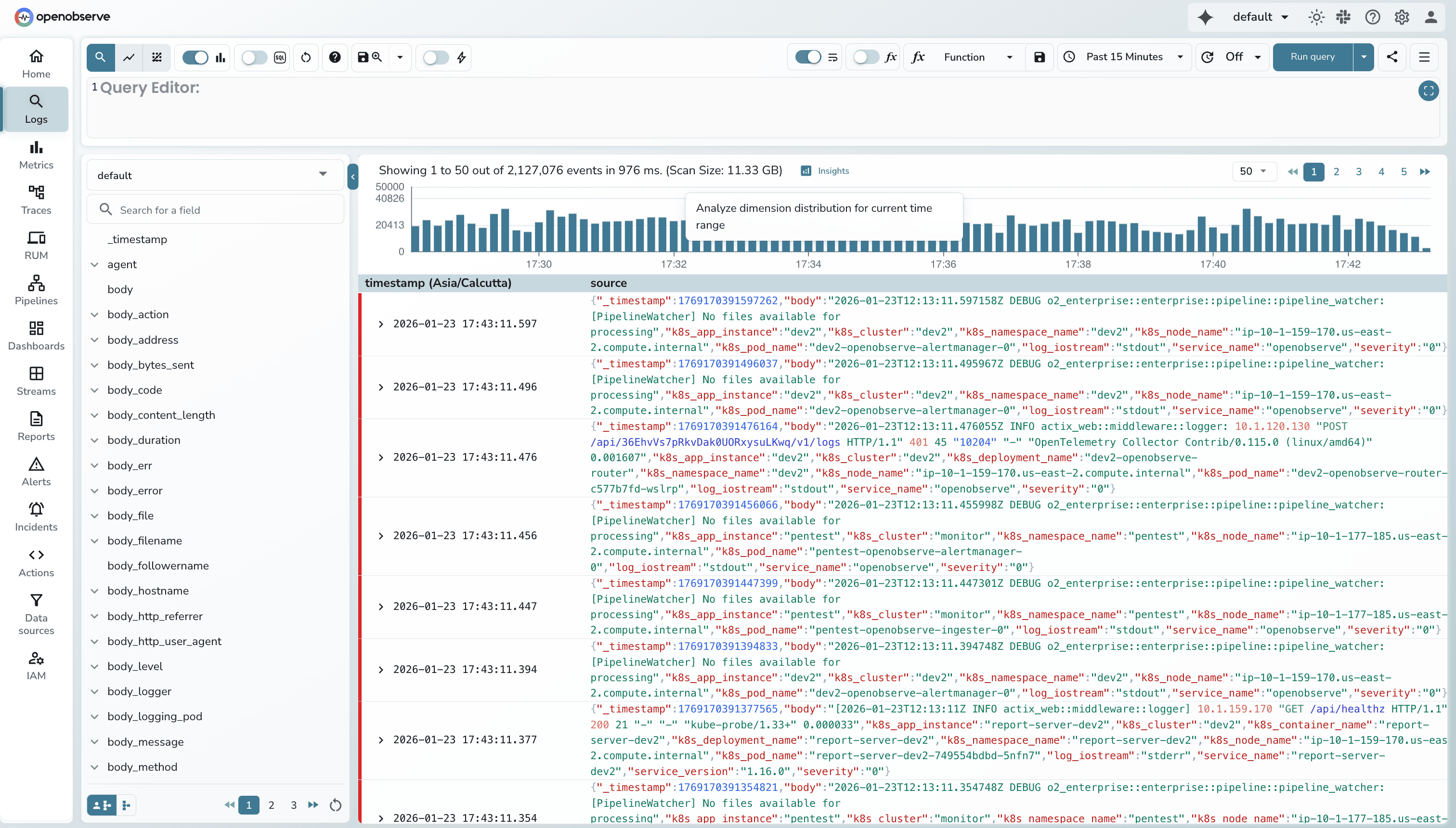
Task: Expand the body_action field in the list
Action: (x=95, y=314)
